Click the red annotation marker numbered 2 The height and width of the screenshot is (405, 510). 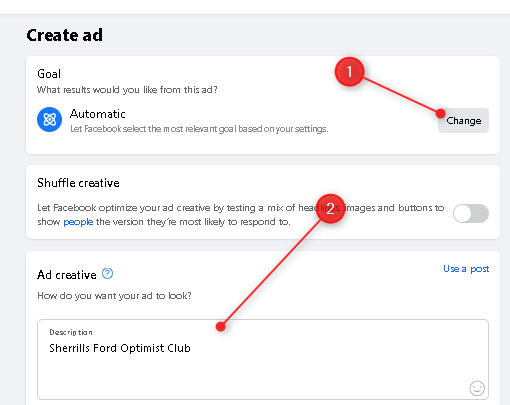coord(330,209)
